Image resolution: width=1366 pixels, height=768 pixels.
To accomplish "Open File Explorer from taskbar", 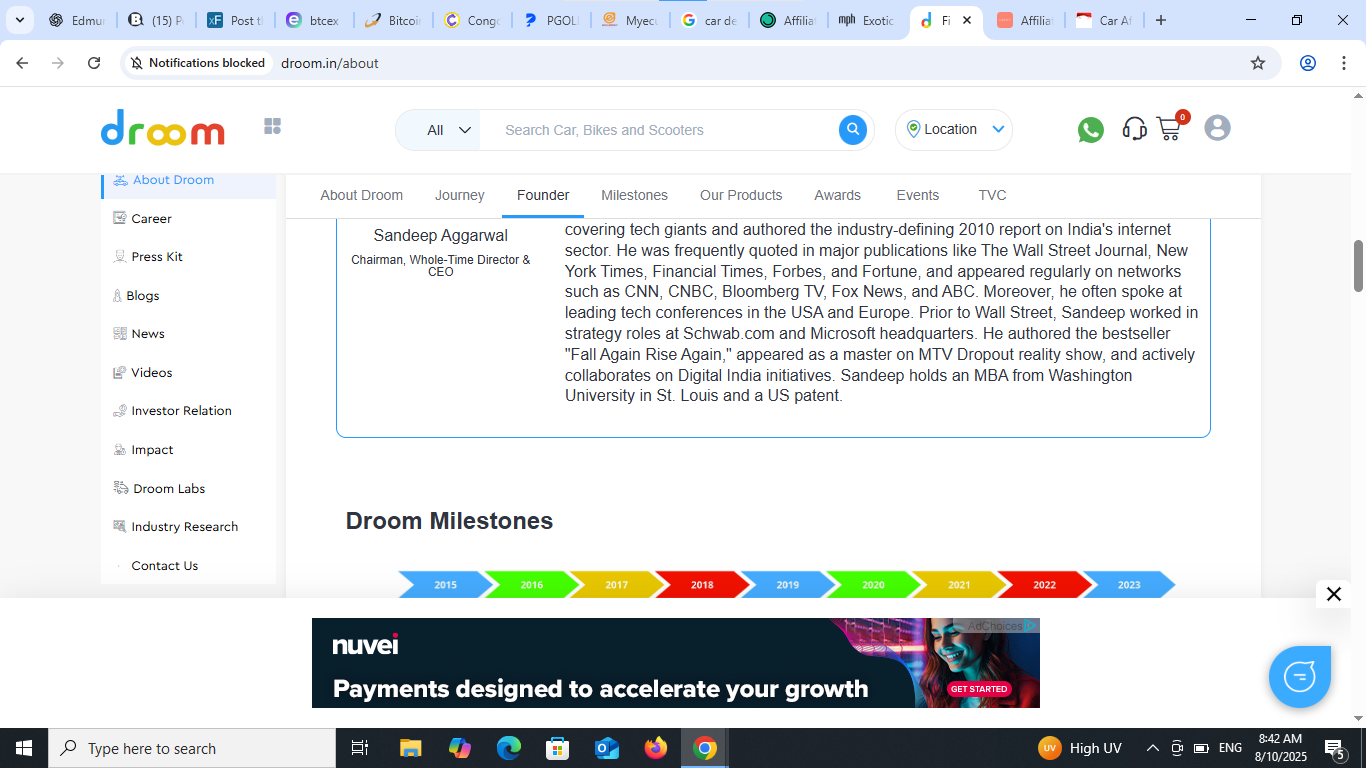I will (410, 748).
